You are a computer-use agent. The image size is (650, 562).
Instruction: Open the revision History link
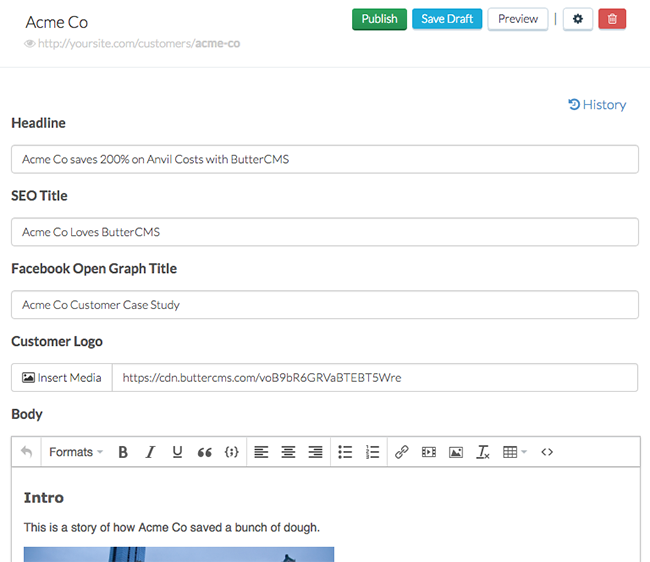tap(597, 105)
